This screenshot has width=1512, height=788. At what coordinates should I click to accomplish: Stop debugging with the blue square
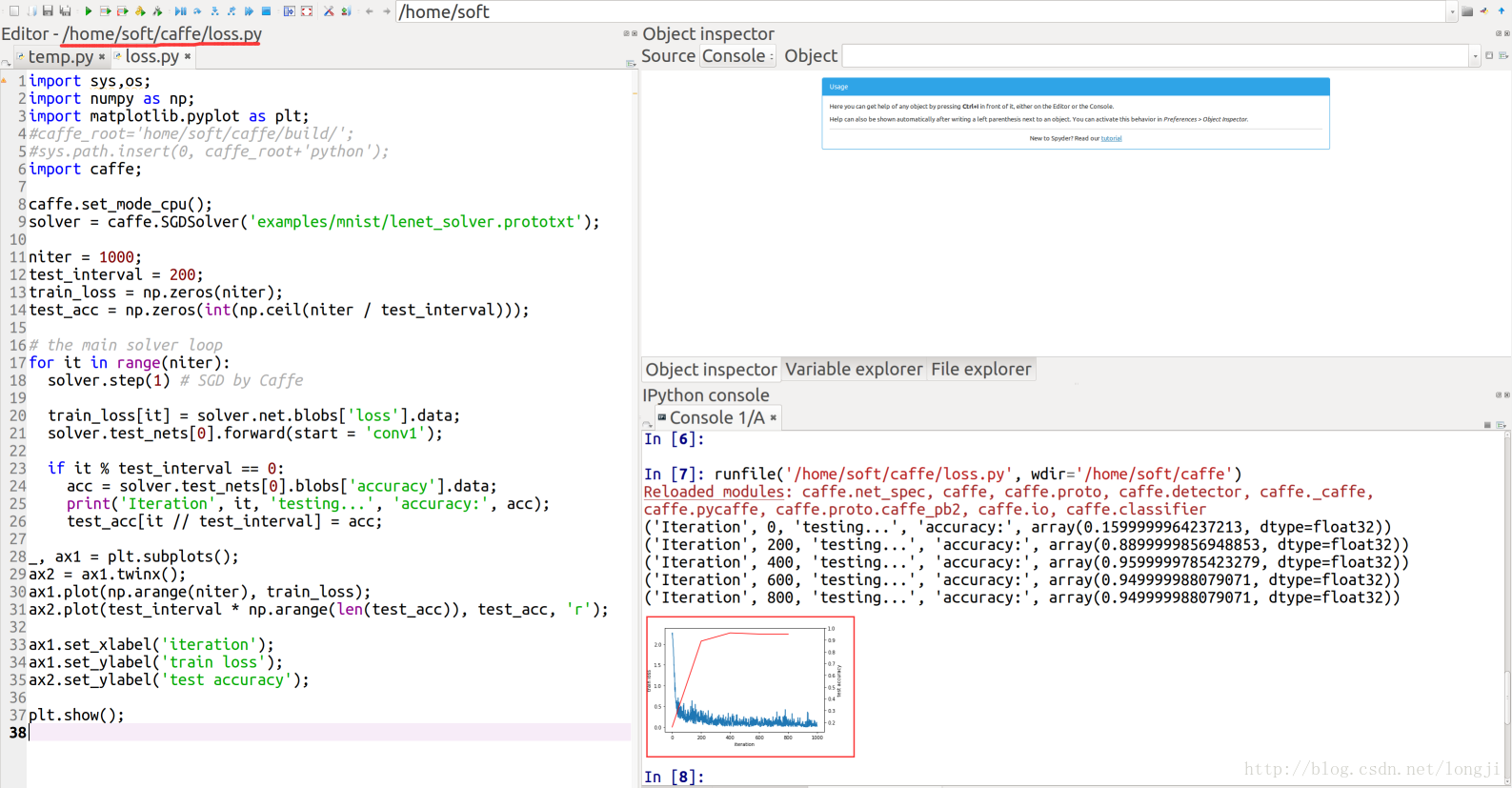click(x=266, y=11)
